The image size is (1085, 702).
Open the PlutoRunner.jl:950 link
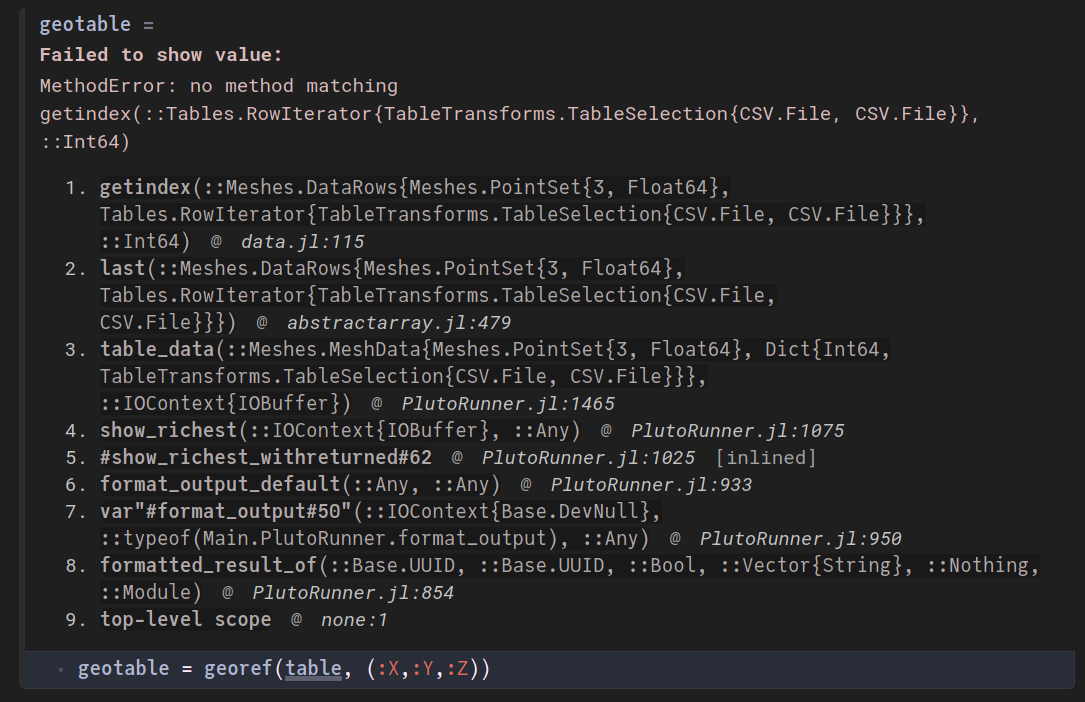(x=801, y=539)
